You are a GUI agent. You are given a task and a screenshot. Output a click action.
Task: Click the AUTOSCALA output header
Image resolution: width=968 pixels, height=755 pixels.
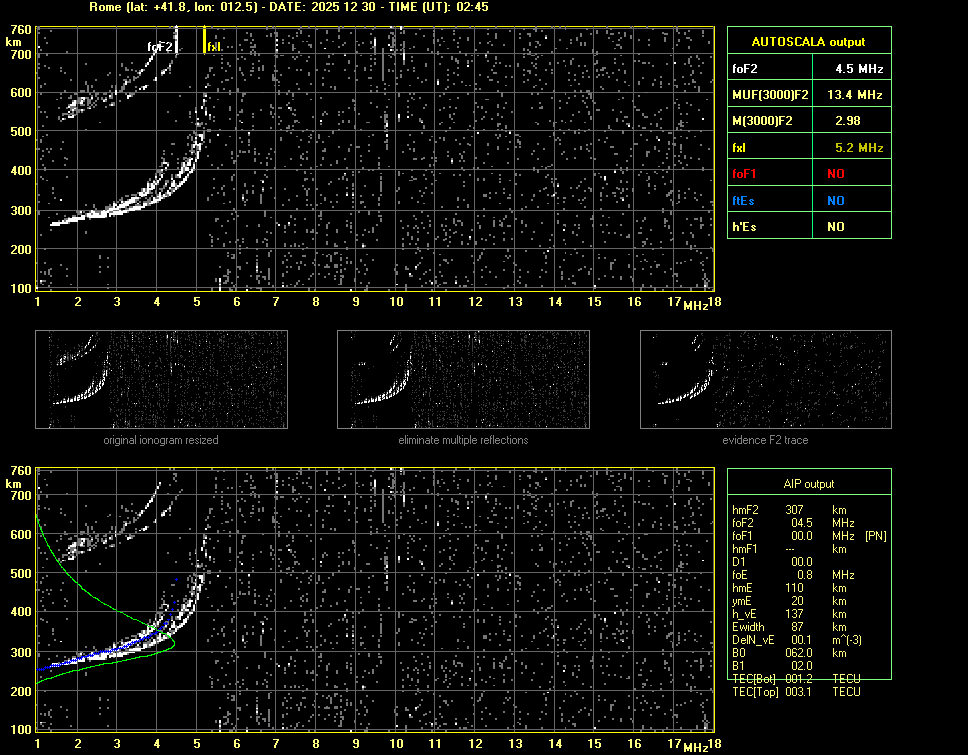[808, 42]
